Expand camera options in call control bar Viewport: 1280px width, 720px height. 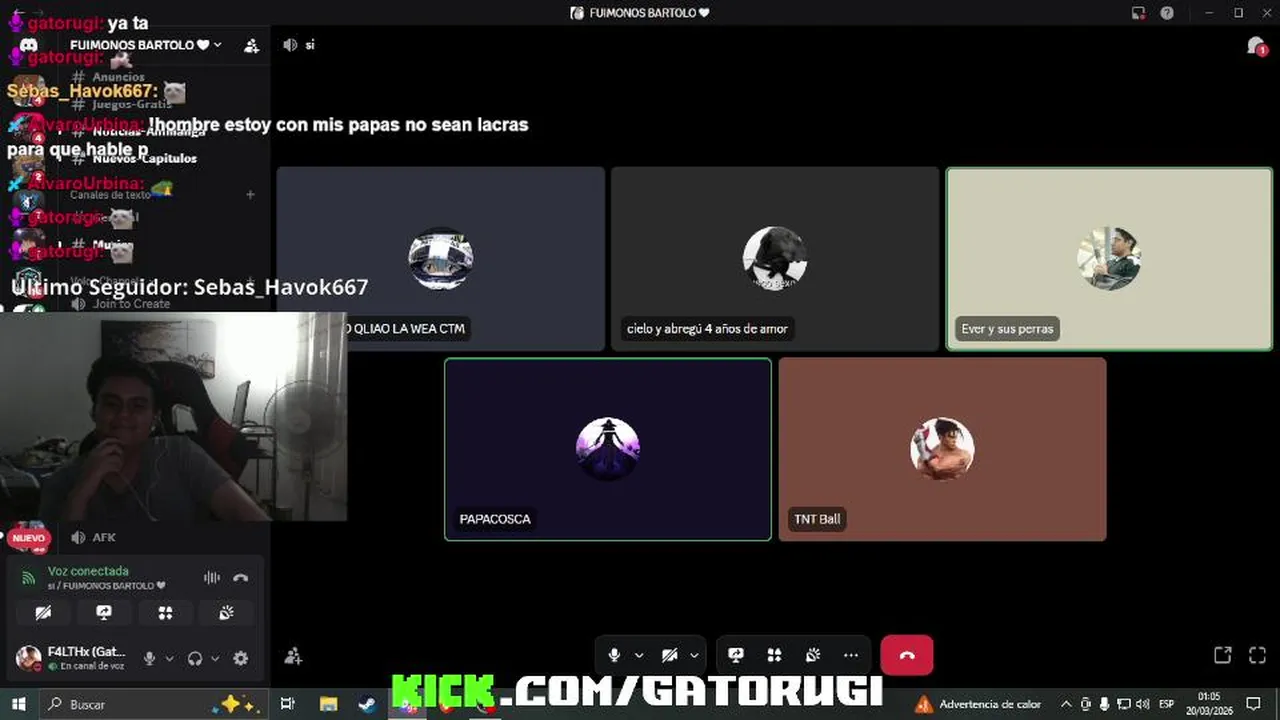click(694, 656)
